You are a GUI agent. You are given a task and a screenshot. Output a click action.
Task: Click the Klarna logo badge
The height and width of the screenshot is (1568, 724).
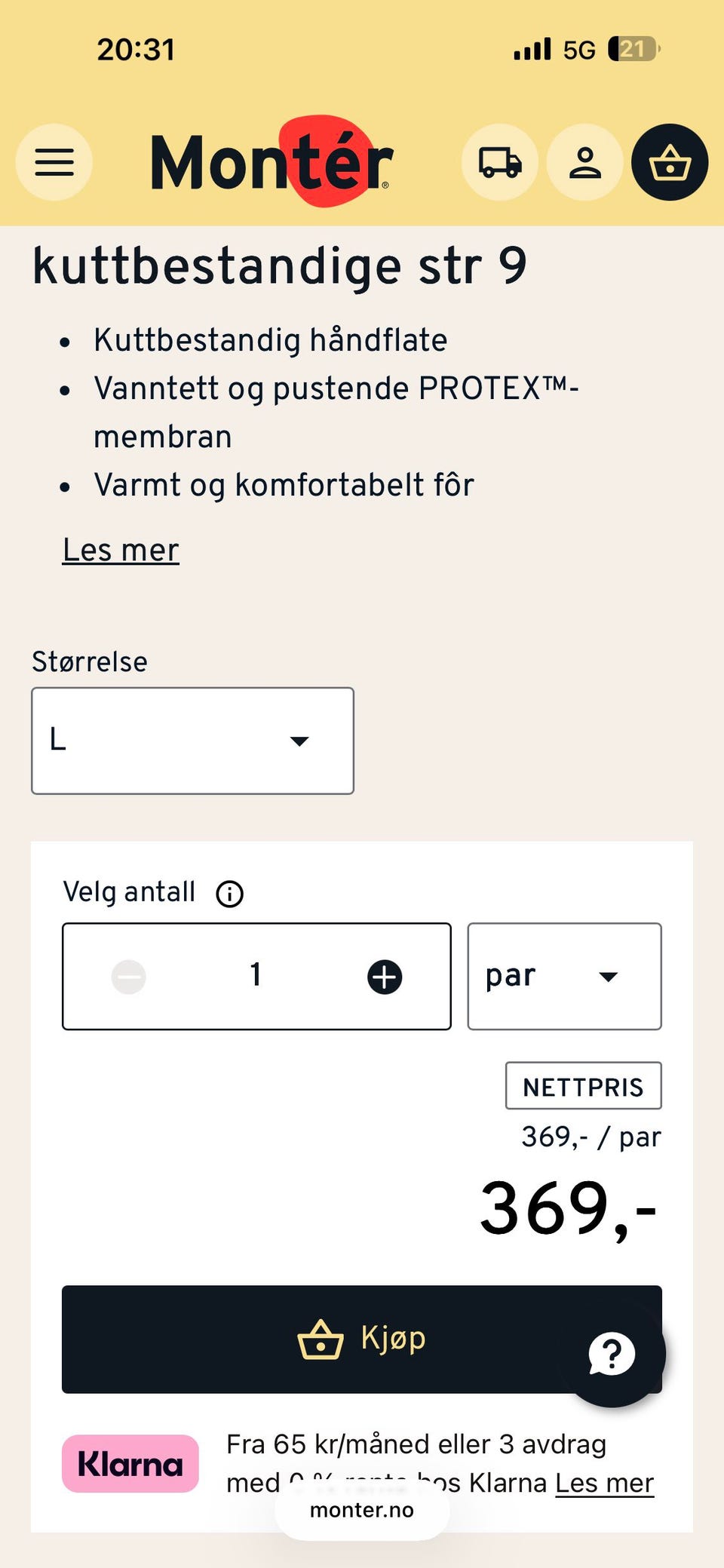130,1463
